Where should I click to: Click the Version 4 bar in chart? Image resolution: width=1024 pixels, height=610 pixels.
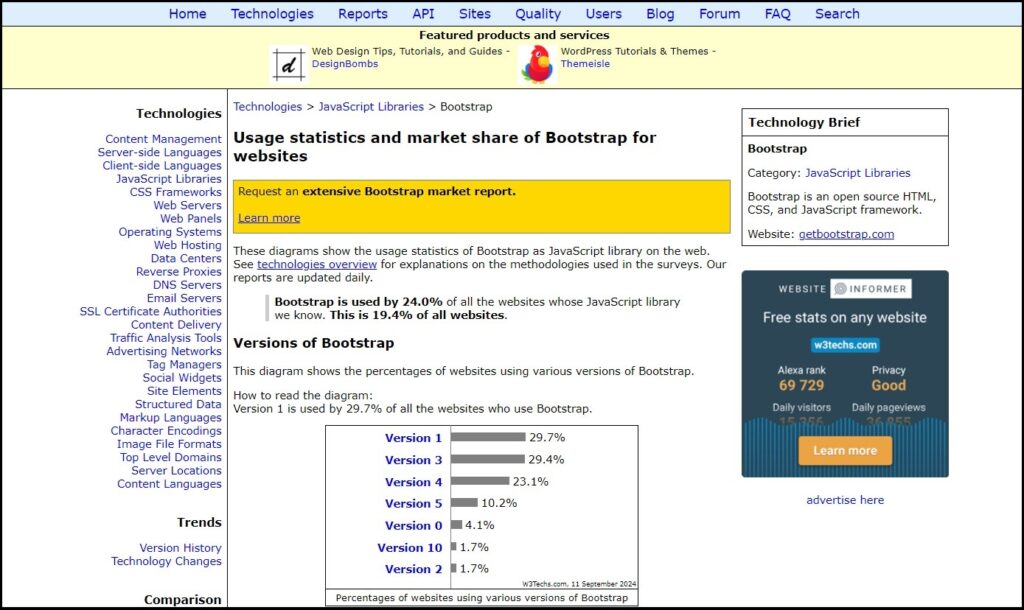[x=480, y=481]
